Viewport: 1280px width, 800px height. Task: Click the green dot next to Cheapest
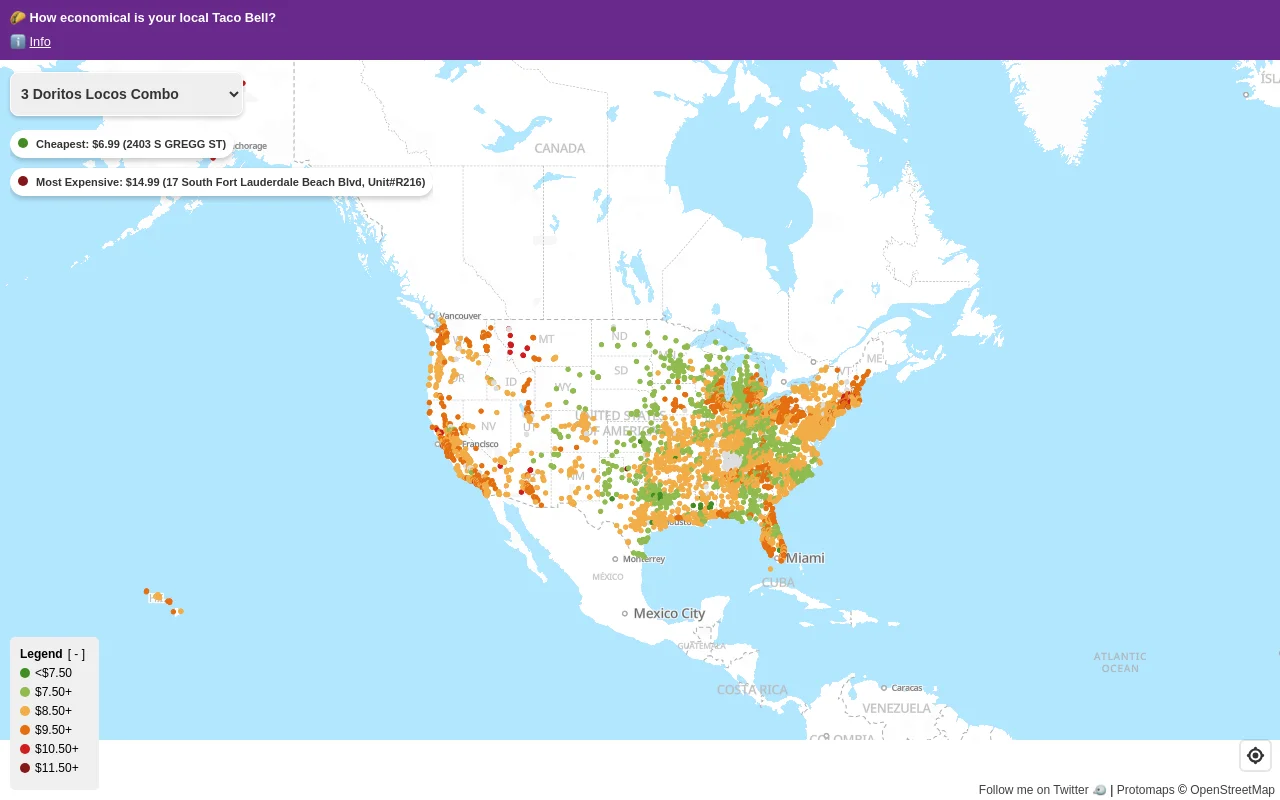23,143
